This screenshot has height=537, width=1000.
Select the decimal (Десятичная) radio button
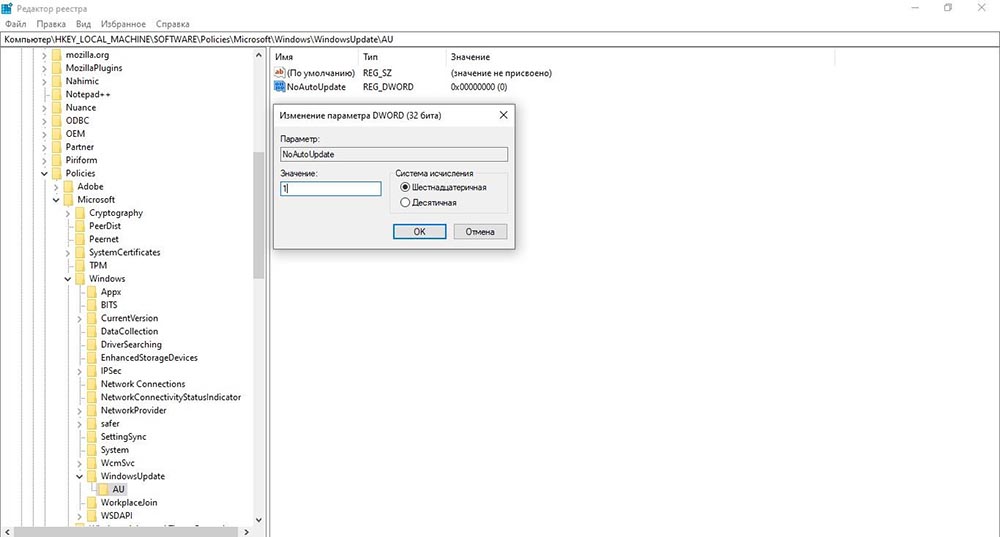coord(405,202)
